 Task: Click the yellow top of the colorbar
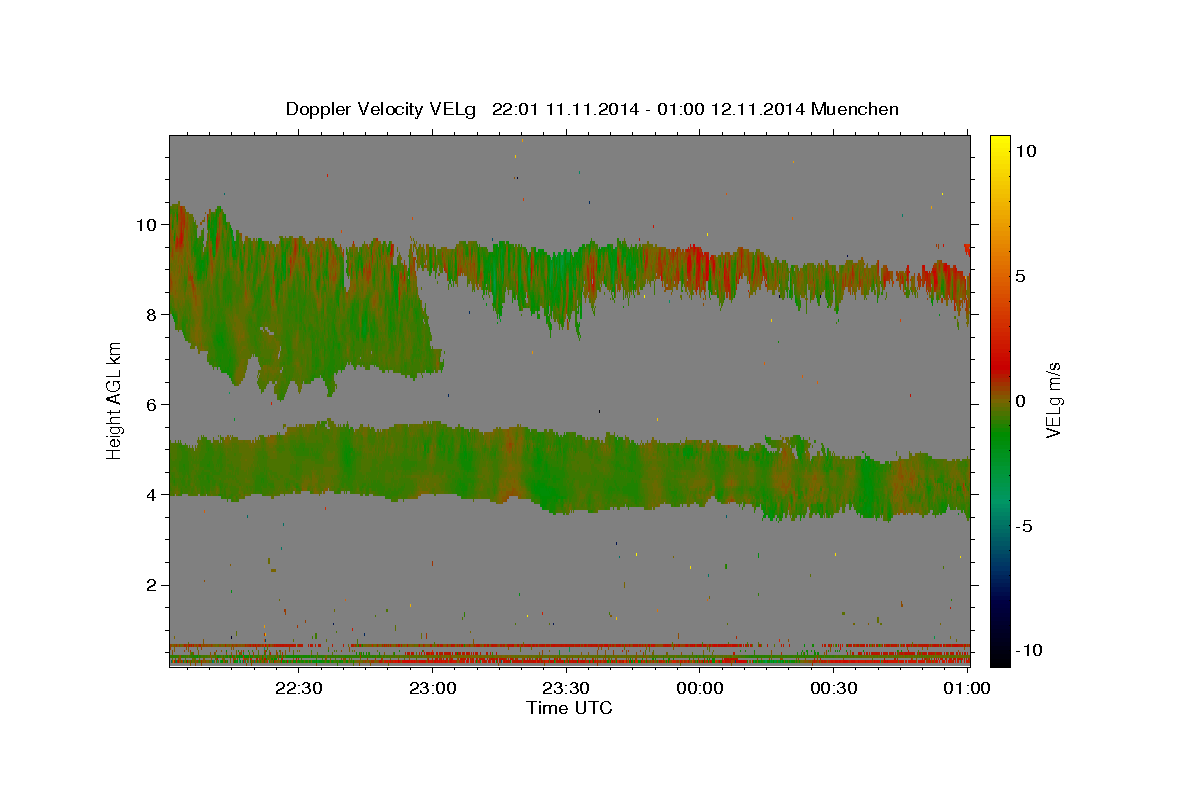coord(1000,145)
